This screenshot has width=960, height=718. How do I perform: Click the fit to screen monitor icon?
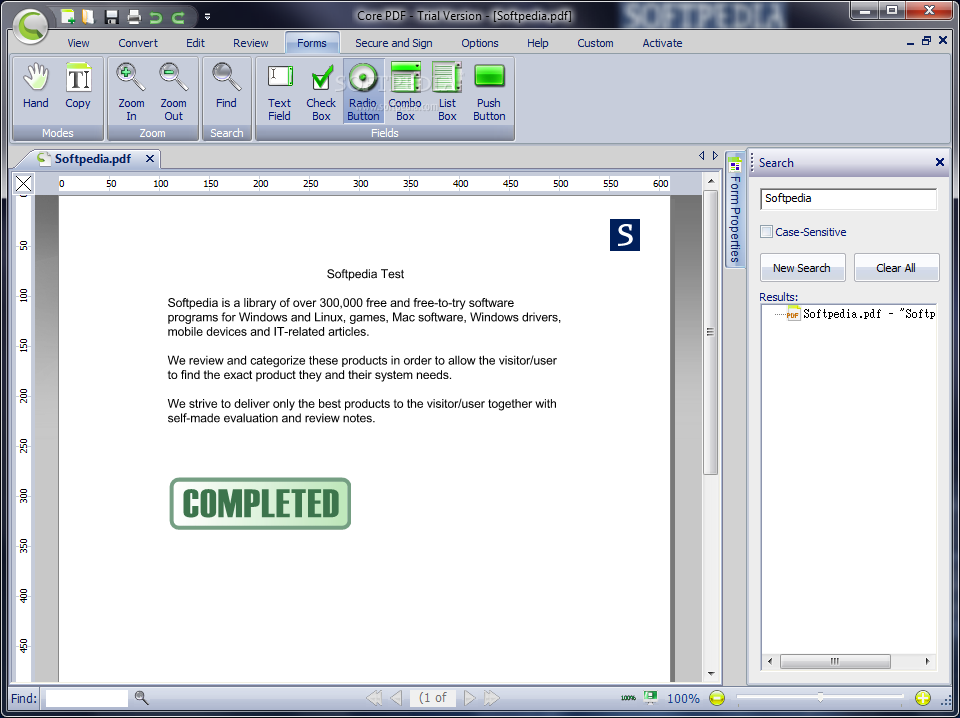[x=650, y=697]
